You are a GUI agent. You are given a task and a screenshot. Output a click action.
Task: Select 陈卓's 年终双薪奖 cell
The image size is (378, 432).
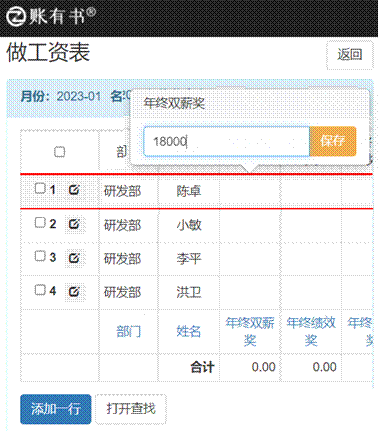coord(250,191)
